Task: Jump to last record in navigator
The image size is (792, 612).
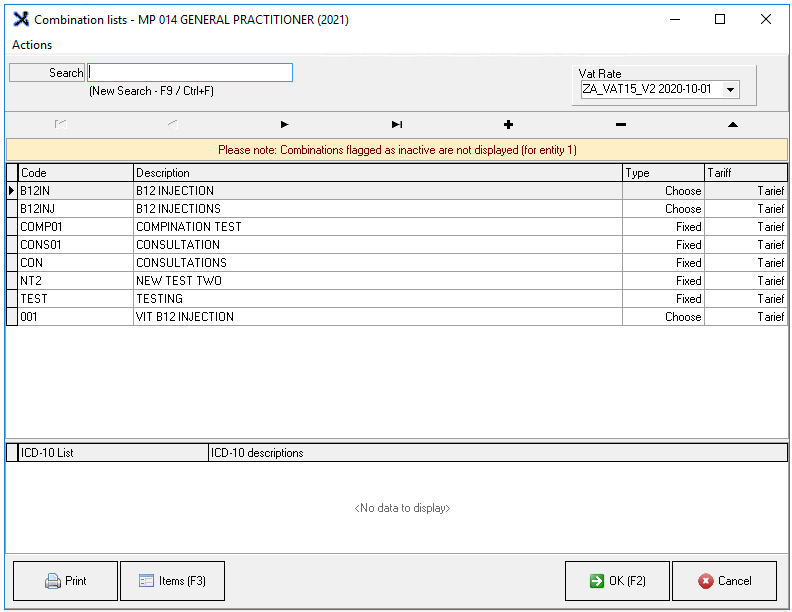Action: pos(397,124)
